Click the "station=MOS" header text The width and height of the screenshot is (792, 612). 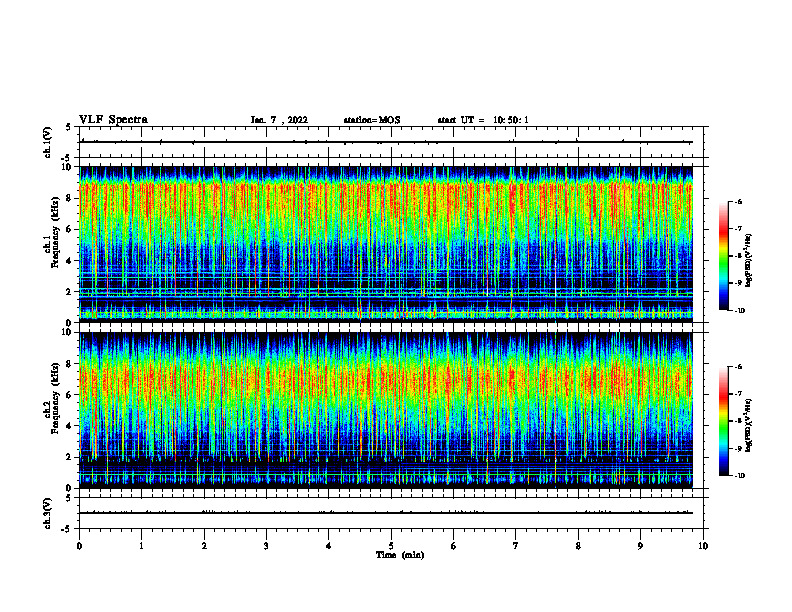372,120
